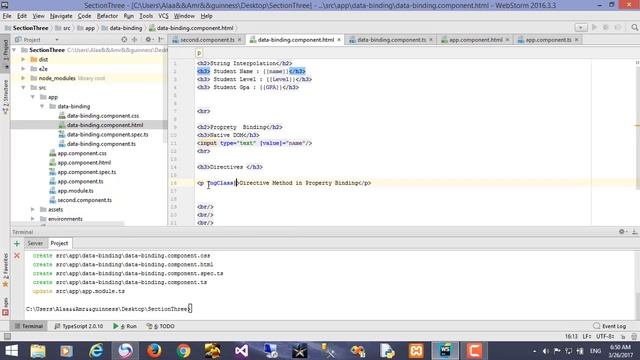Collapse the src folder

point(23,87)
